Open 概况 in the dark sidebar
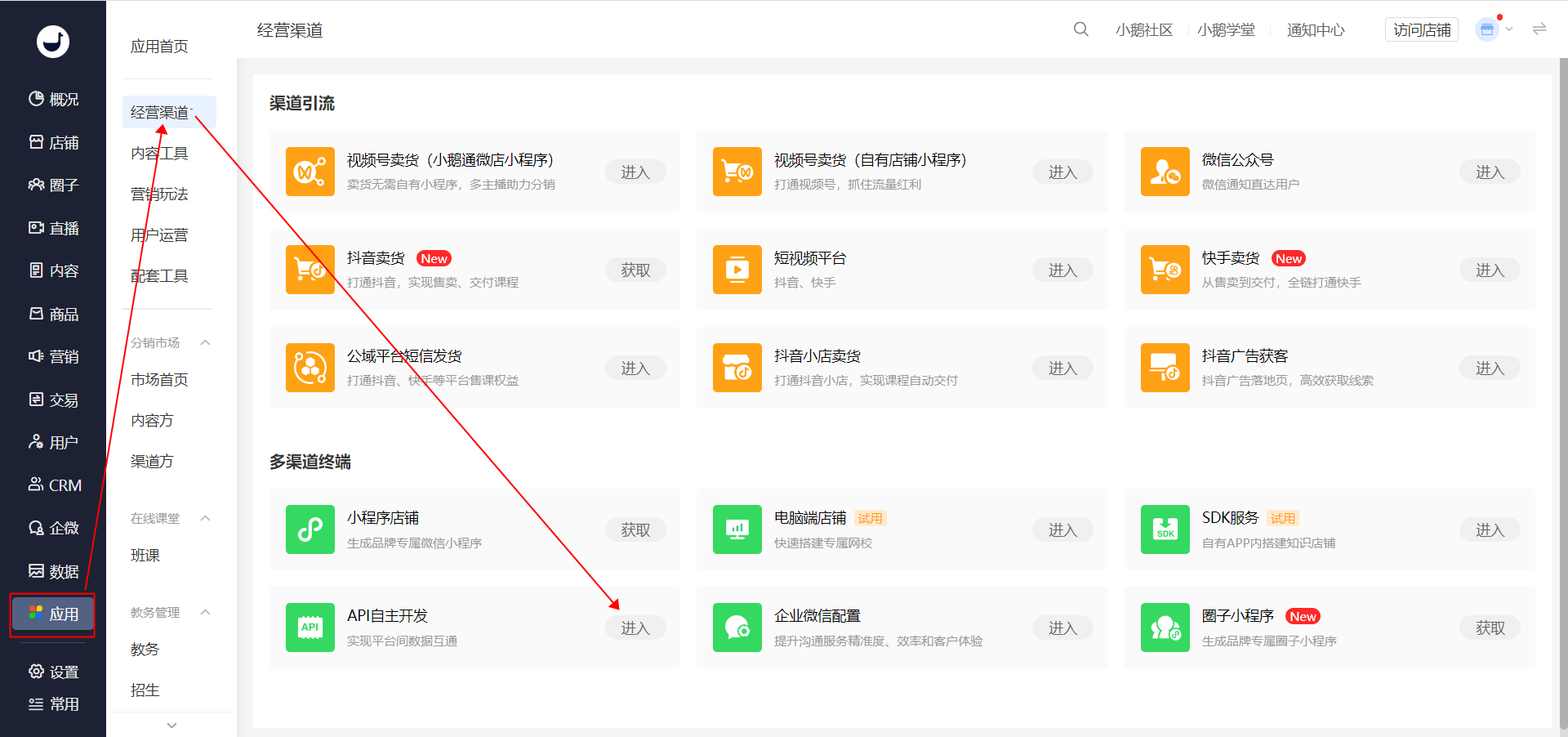The width and height of the screenshot is (1568, 737). pyautogui.click(x=53, y=99)
